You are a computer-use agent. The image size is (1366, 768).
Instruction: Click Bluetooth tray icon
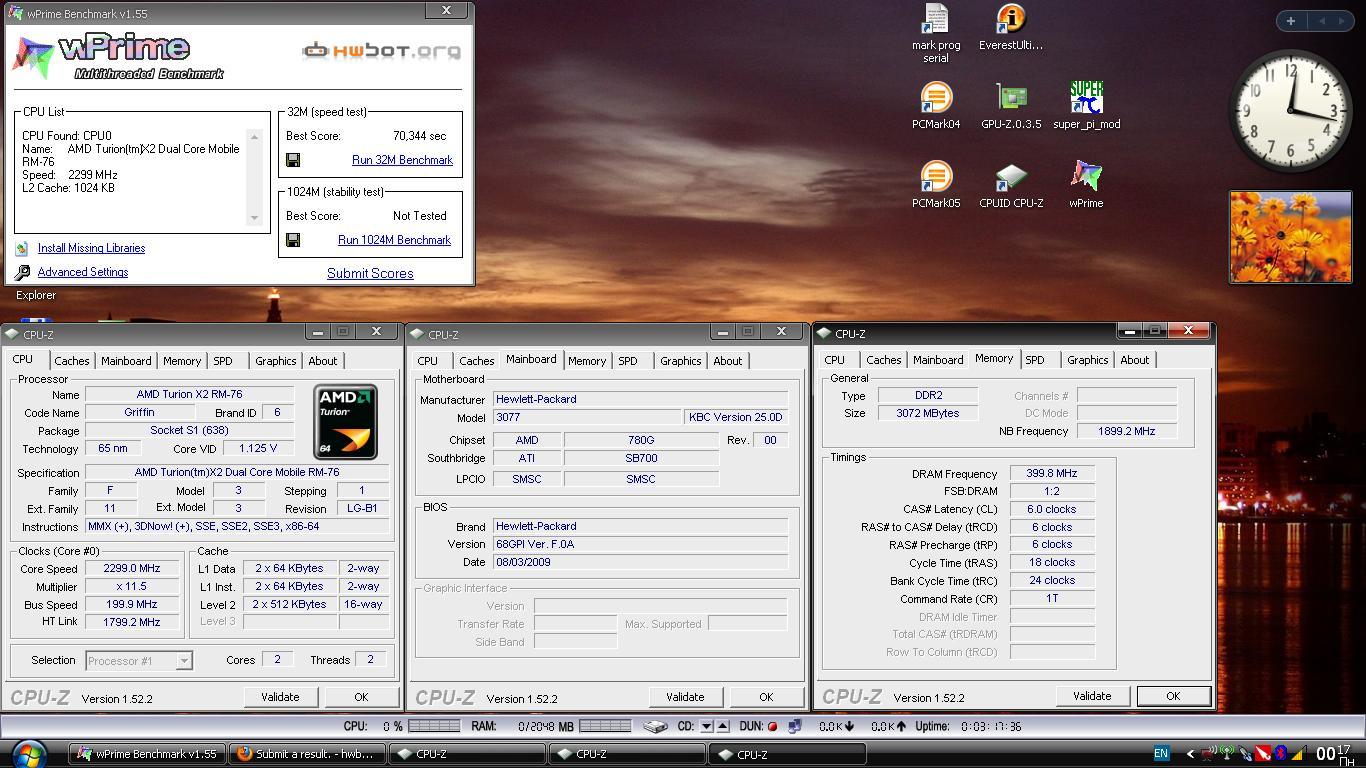coord(1279,754)
